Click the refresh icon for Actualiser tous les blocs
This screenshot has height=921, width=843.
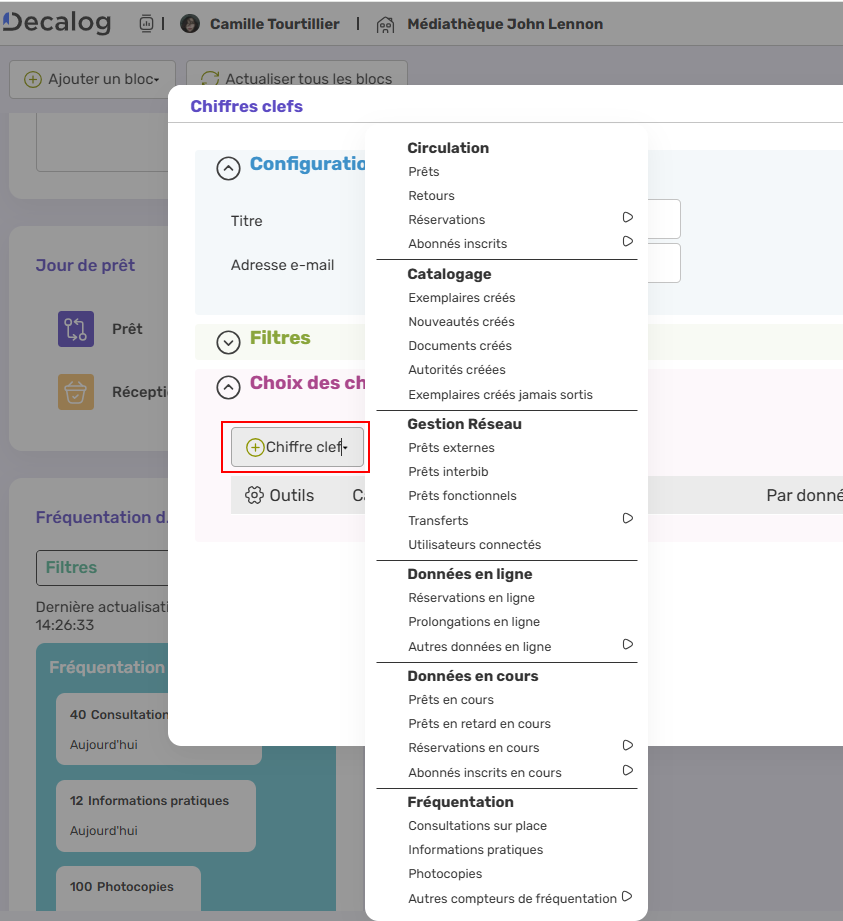click(x=210, y=79)
